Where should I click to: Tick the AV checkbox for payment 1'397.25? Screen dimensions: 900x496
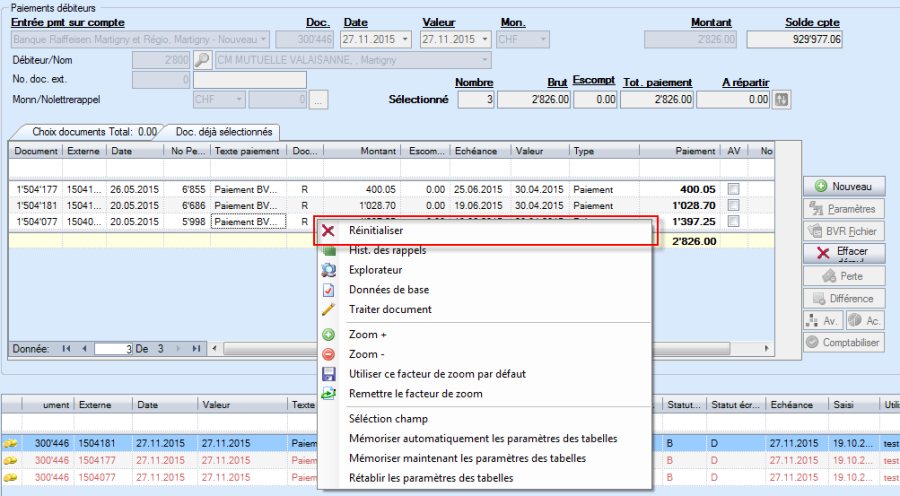734,221
